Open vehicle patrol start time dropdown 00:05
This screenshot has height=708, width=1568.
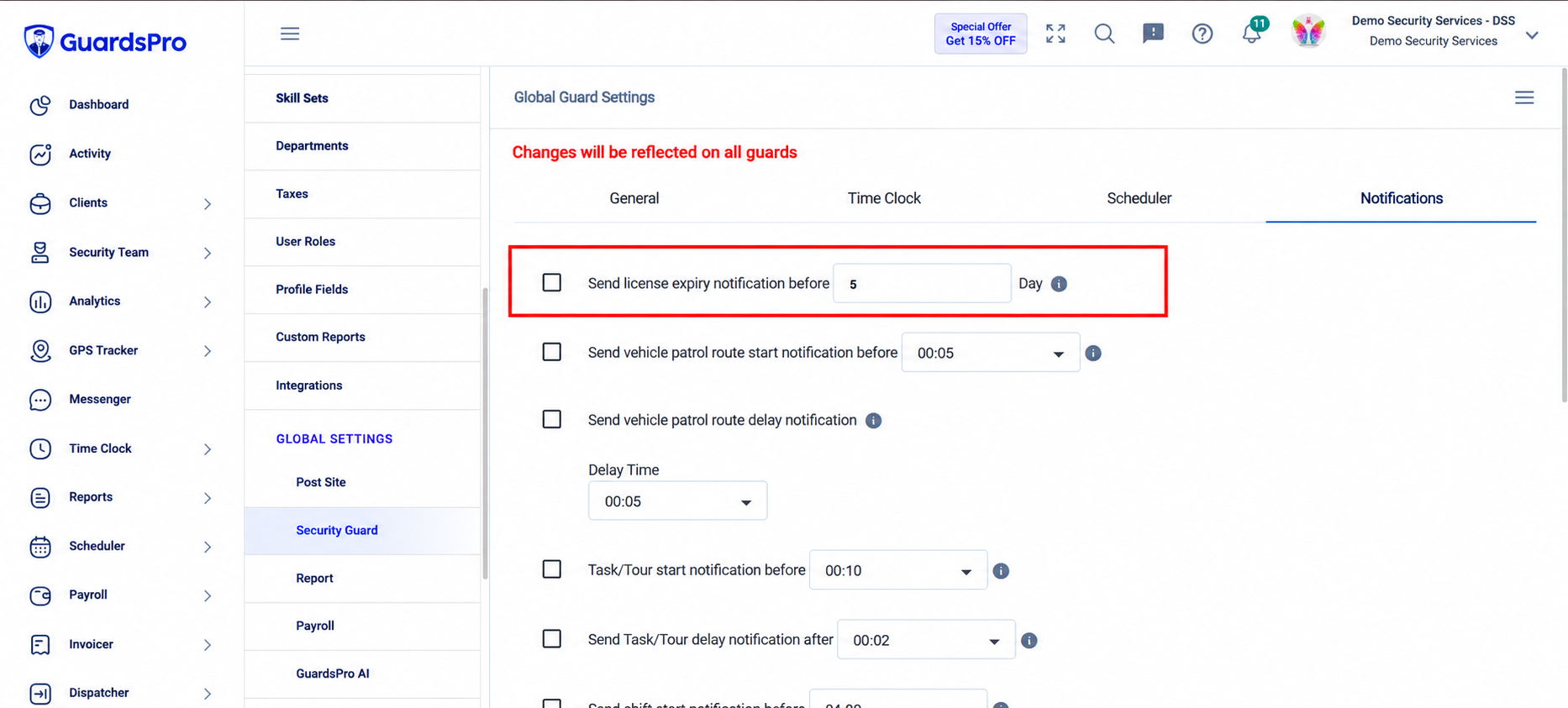(x=991, y=353)
